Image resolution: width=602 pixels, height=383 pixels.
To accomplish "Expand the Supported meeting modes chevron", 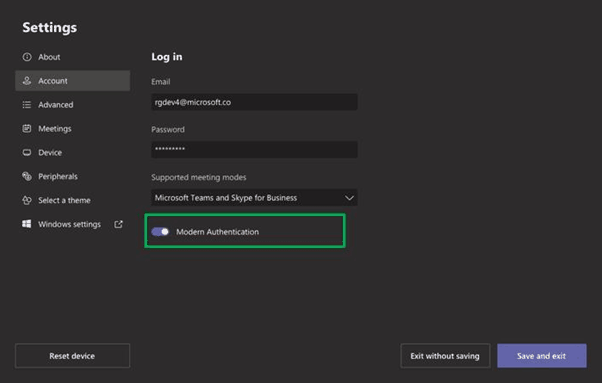I will pyautogui.click(x=349, y=198).
